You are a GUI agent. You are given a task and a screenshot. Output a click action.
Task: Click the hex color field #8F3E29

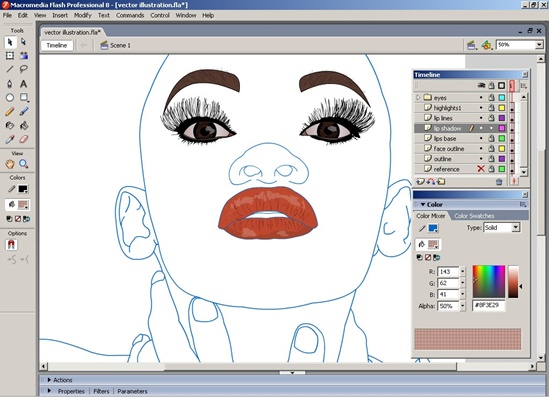[x=489, y=306]
